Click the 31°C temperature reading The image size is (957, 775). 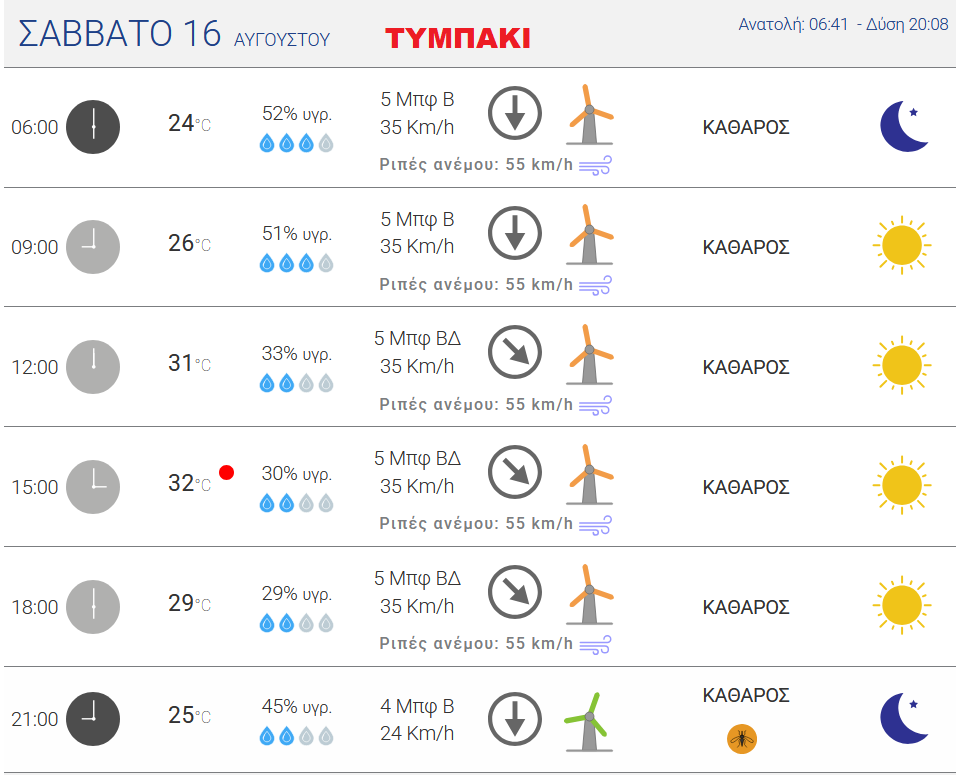pyautogui.click(x=189, y=363)
